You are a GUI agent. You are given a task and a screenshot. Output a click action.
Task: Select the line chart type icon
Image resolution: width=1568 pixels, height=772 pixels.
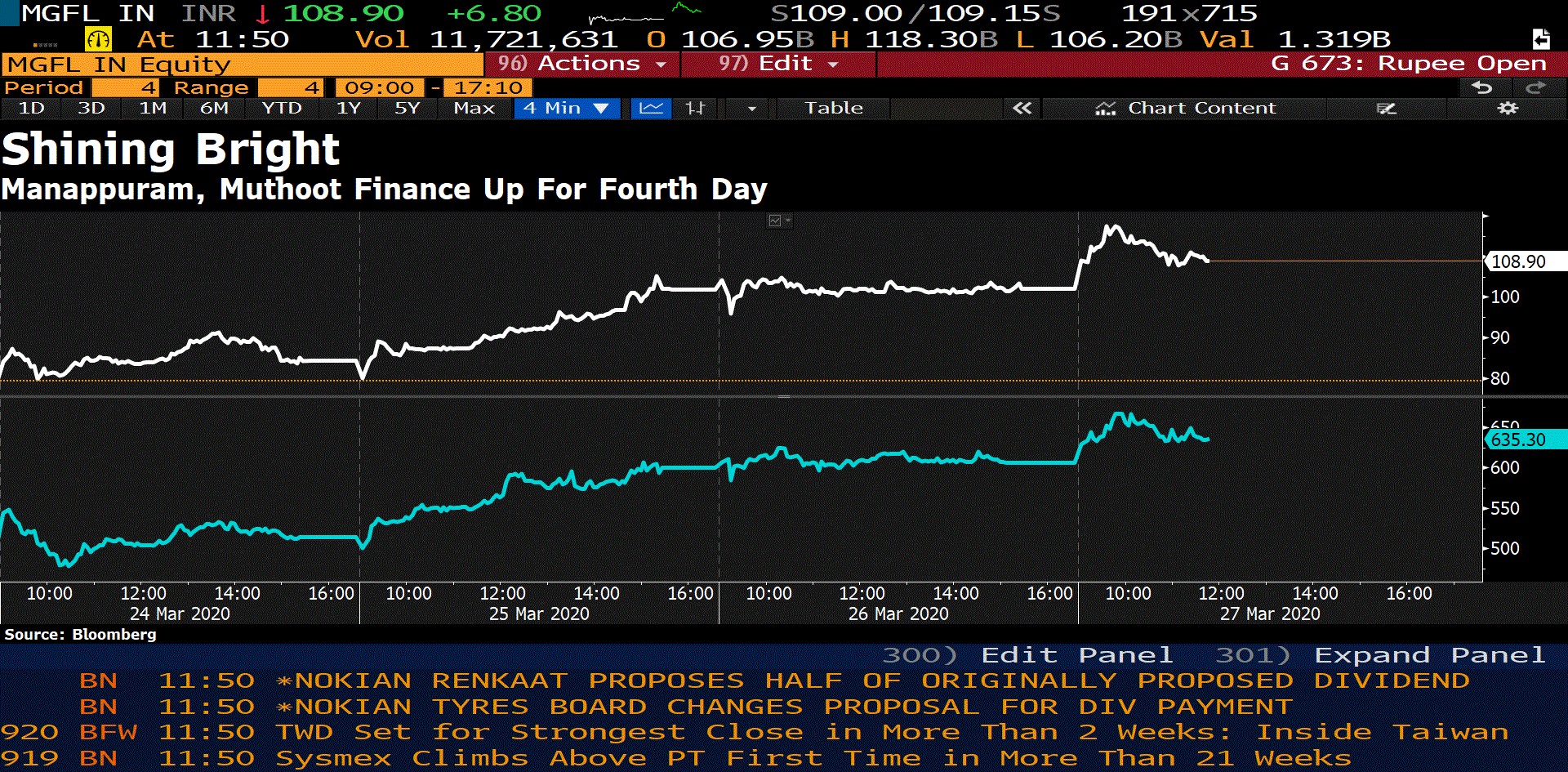[x=651, y=108]
